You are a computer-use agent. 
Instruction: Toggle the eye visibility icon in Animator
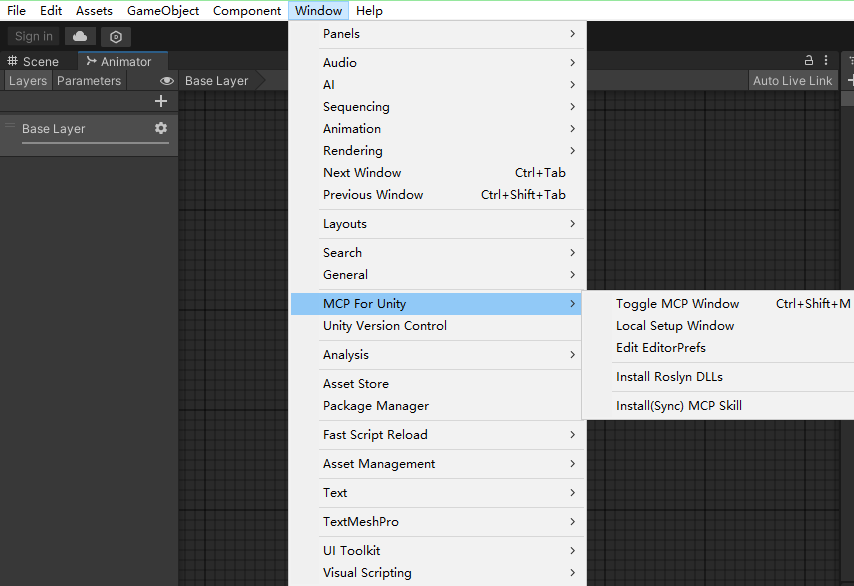coord(167,81)
